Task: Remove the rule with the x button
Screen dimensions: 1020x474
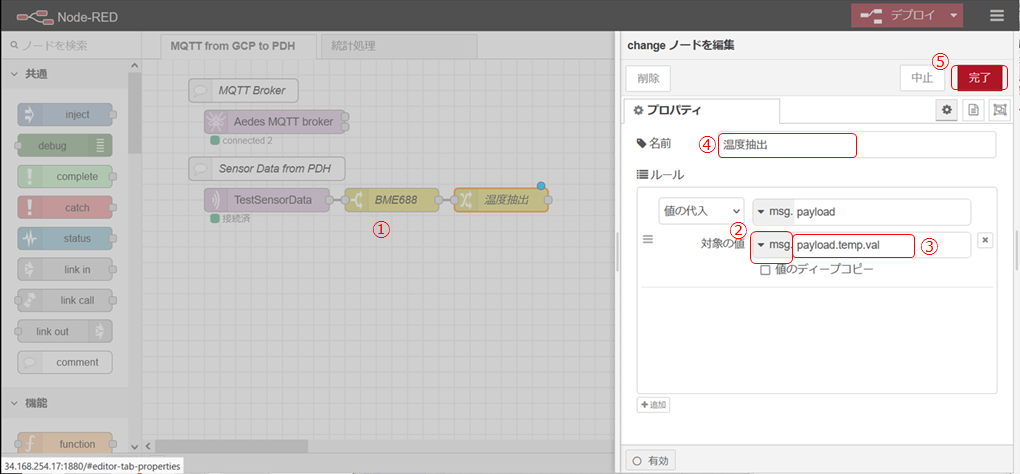Action: coord(984,240)
